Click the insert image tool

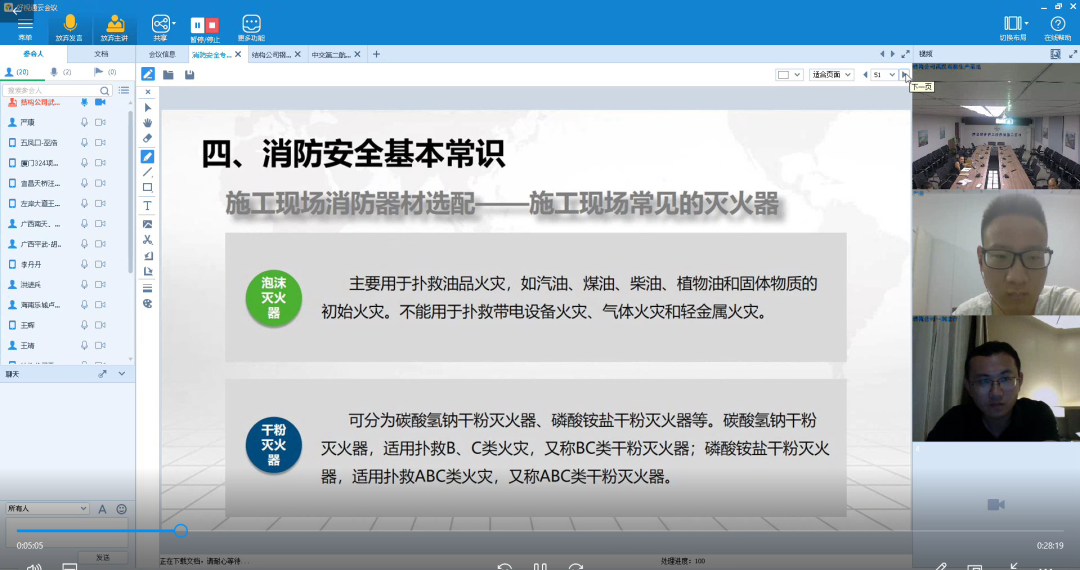point(147,224)
